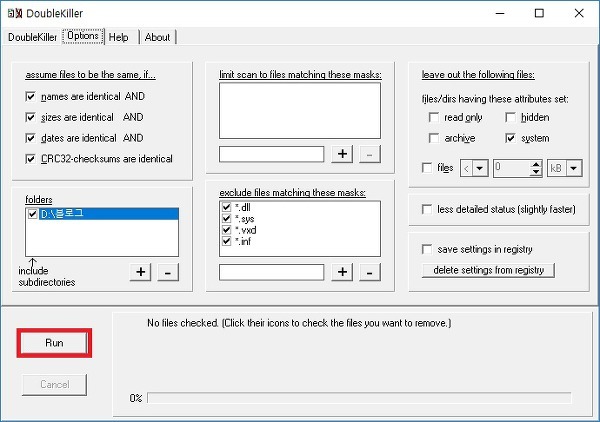Open the About tab

[x=157, y=37]
